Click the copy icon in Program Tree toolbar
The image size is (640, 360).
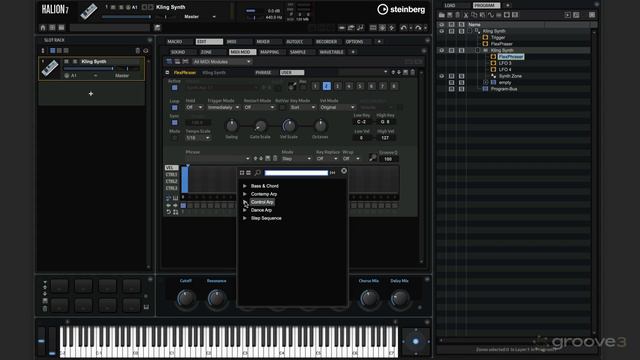coord(474,15)
